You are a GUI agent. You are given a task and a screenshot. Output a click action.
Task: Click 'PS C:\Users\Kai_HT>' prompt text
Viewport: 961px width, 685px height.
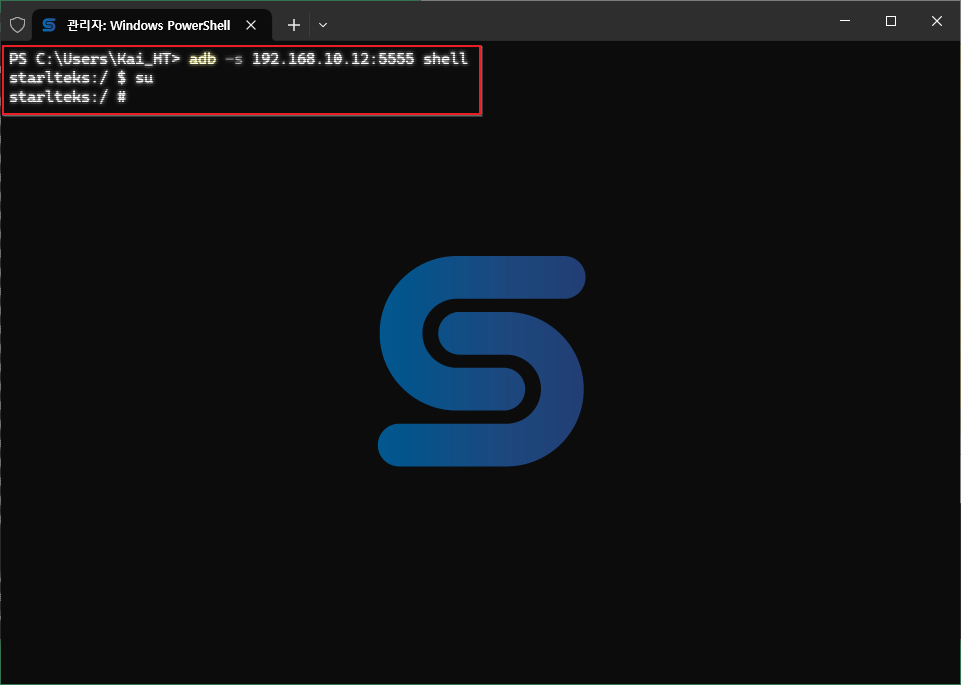94,59
